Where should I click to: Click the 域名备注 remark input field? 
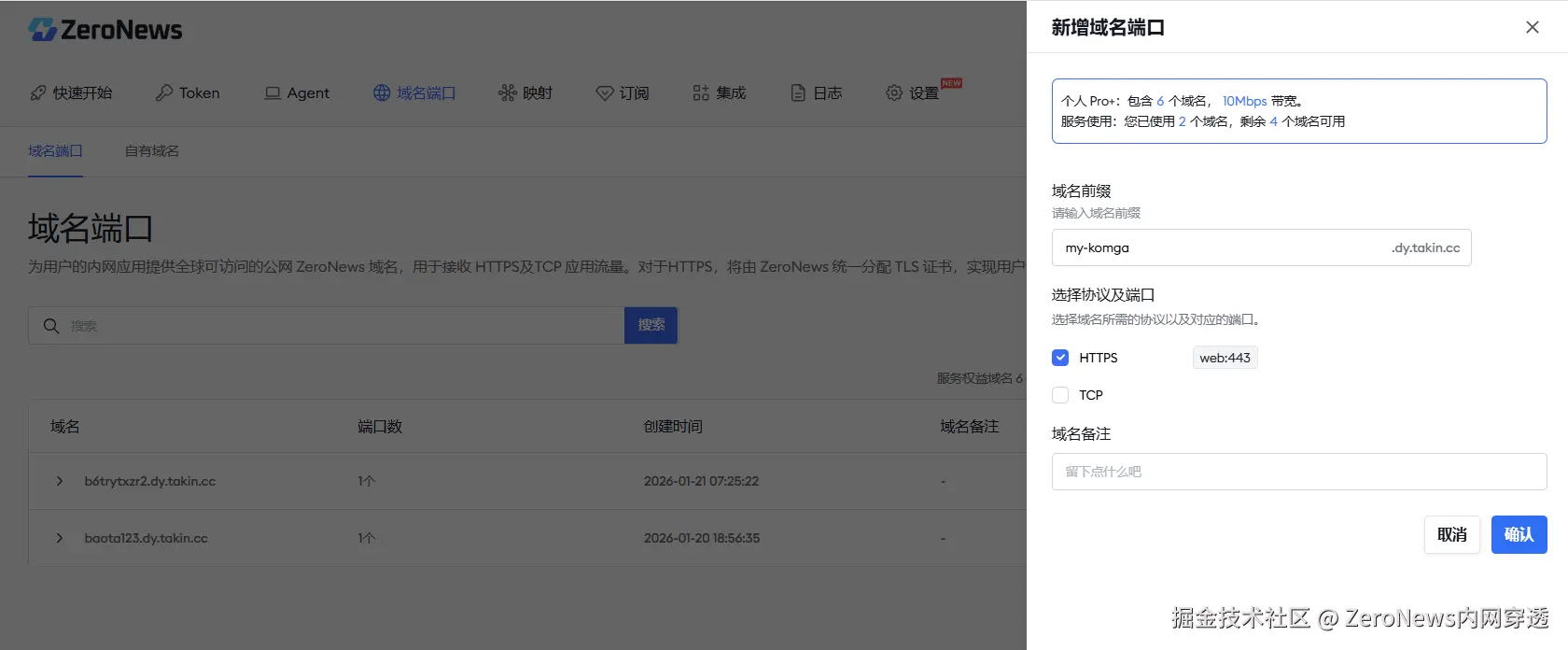(x=1299, y=472)
